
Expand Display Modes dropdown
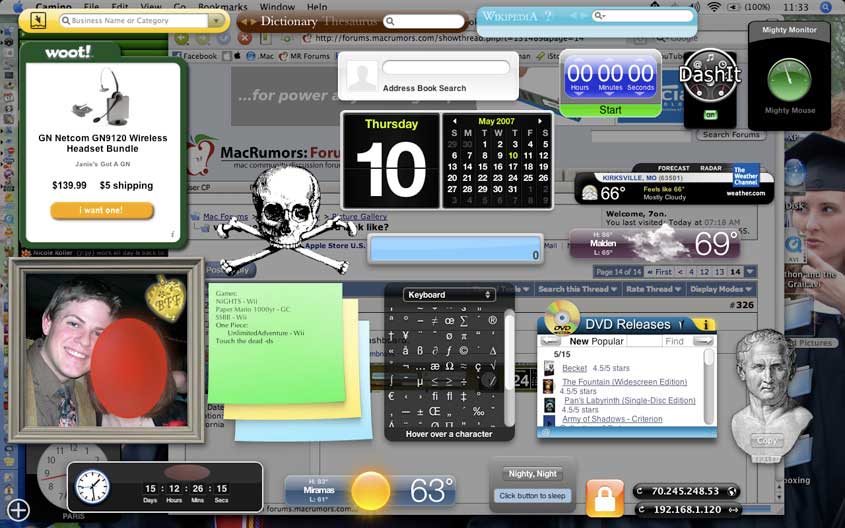(721, 289)
